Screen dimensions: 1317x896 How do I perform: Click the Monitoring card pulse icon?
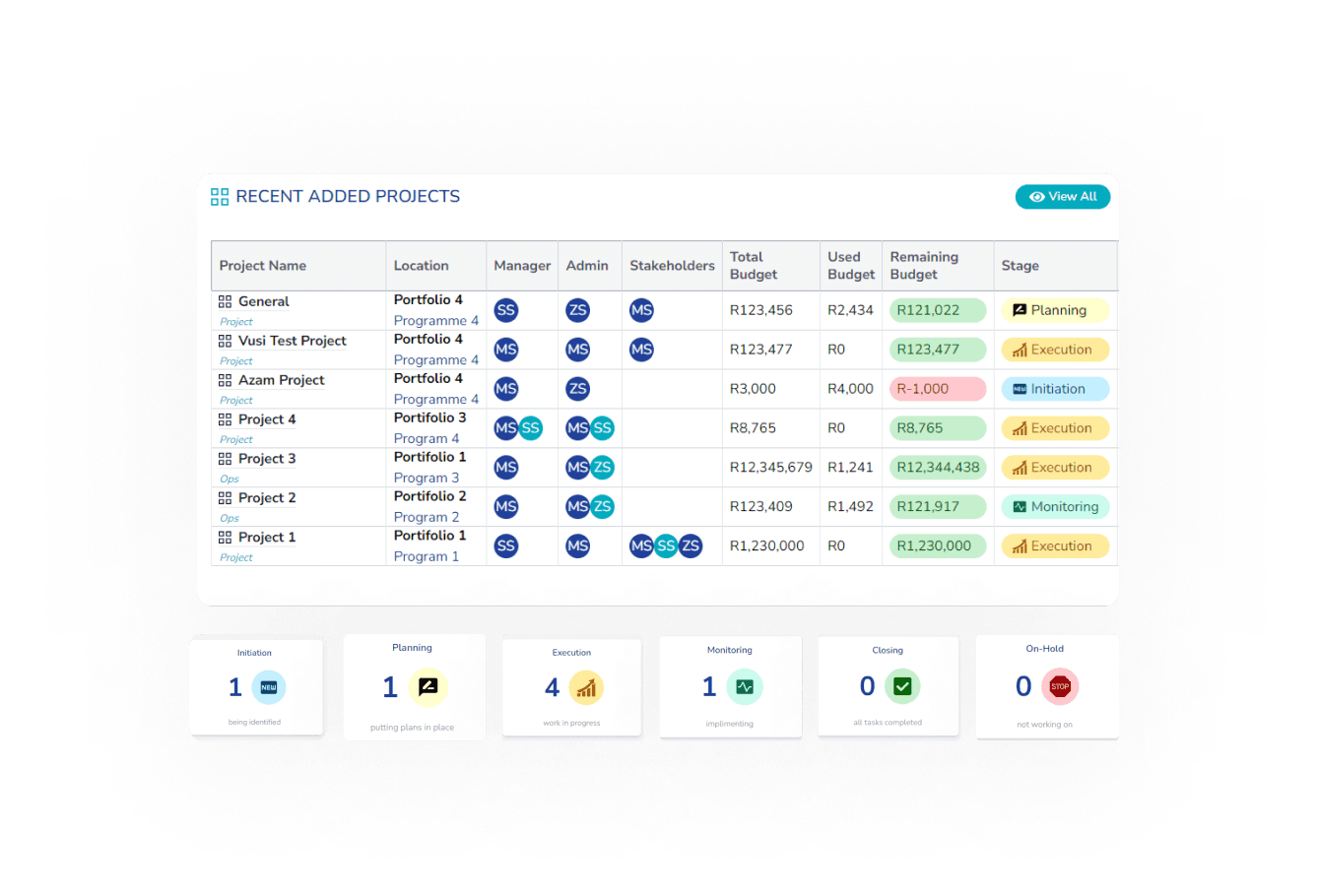click(x=745, y=687)
